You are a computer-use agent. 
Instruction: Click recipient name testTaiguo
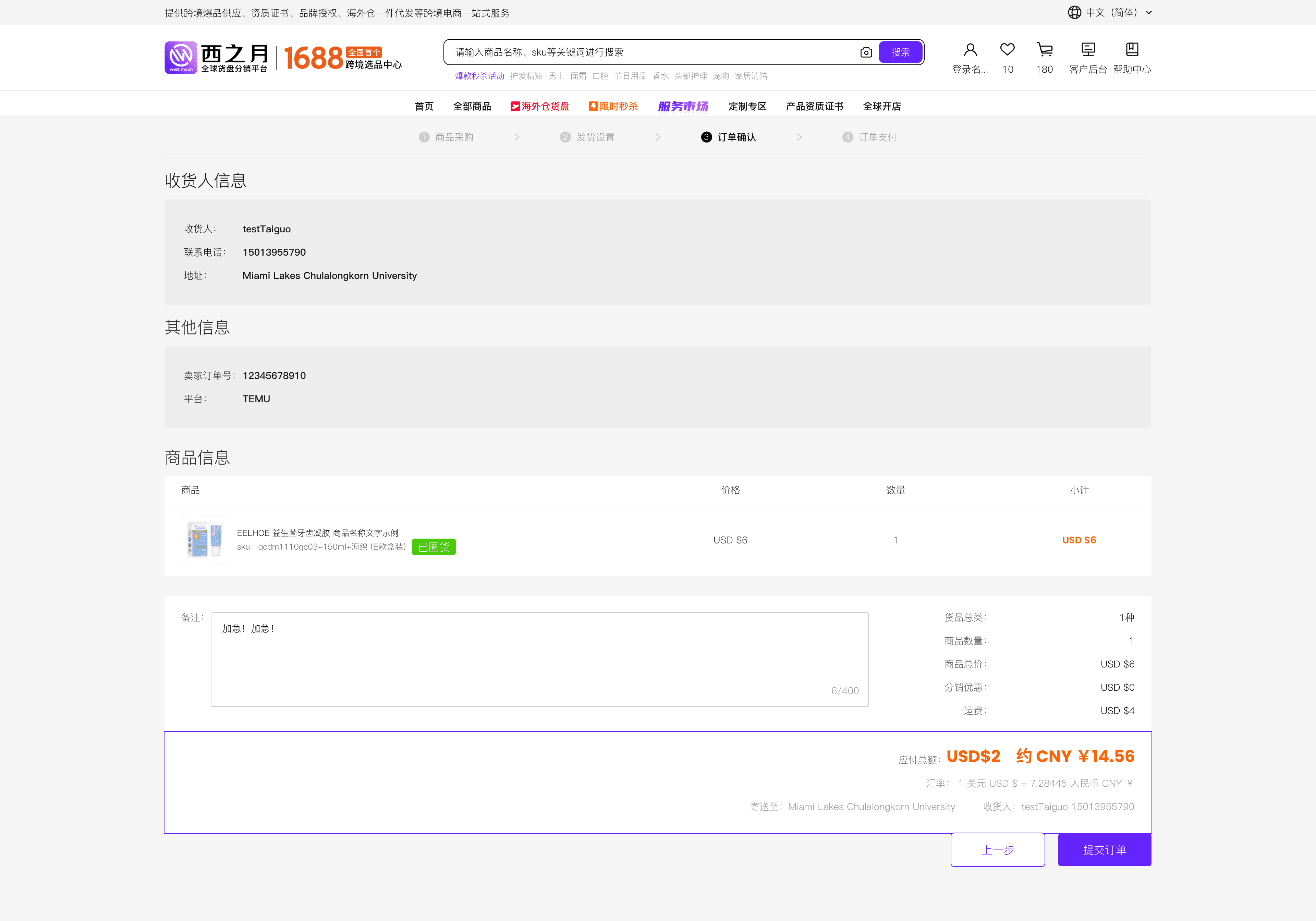[x=267, y=229]
